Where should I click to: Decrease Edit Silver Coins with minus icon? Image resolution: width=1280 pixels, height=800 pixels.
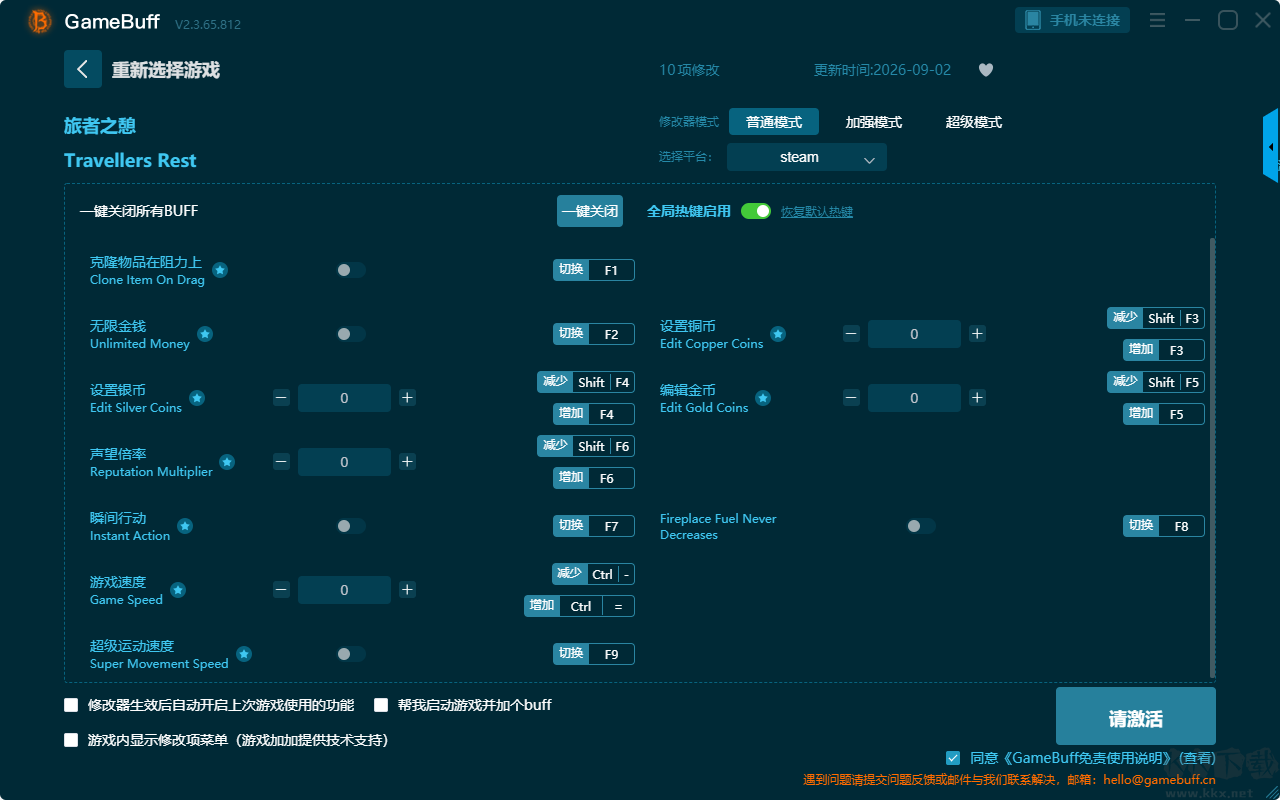[281, 398]
